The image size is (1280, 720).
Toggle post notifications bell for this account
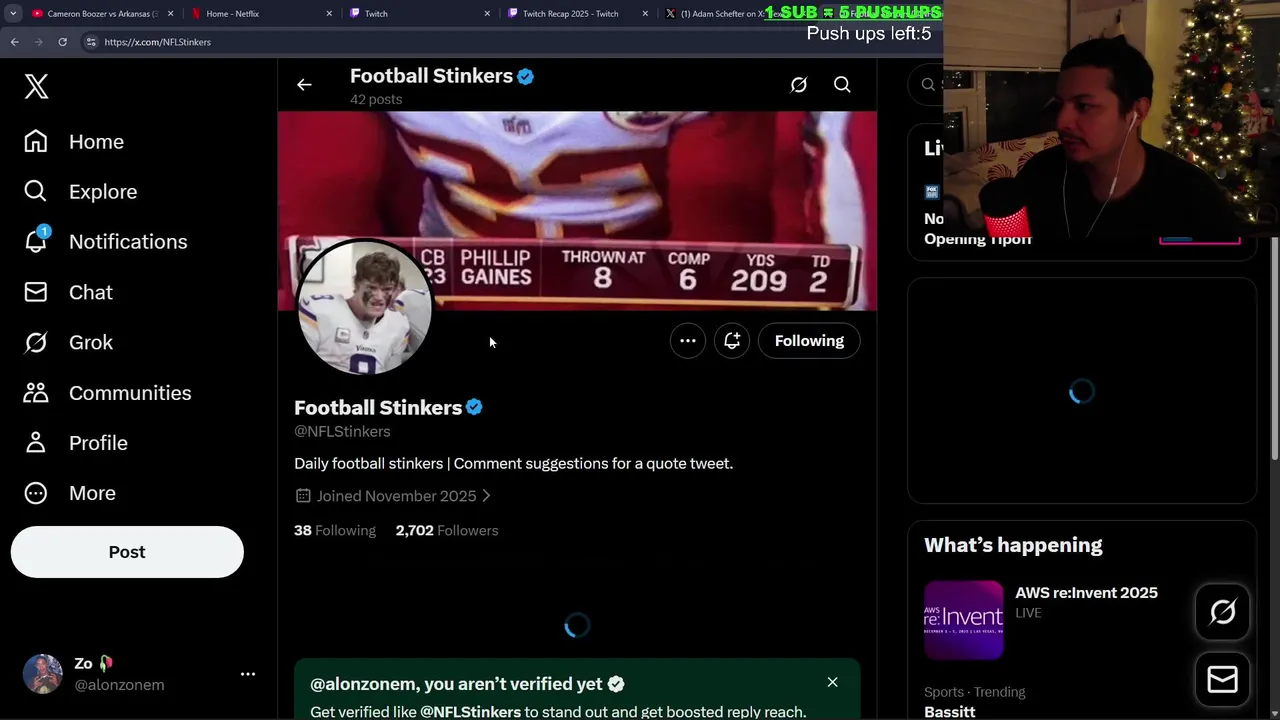732,341
